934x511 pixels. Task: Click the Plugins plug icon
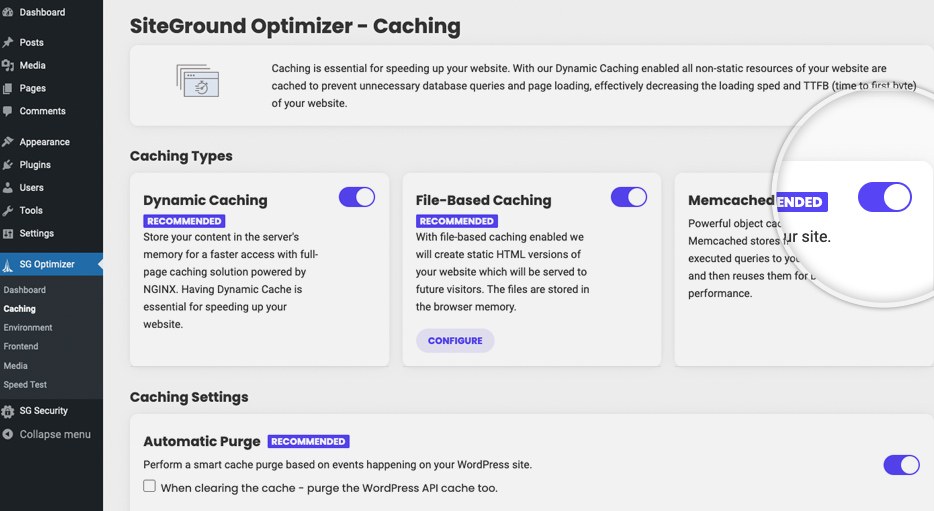[8, 165]
